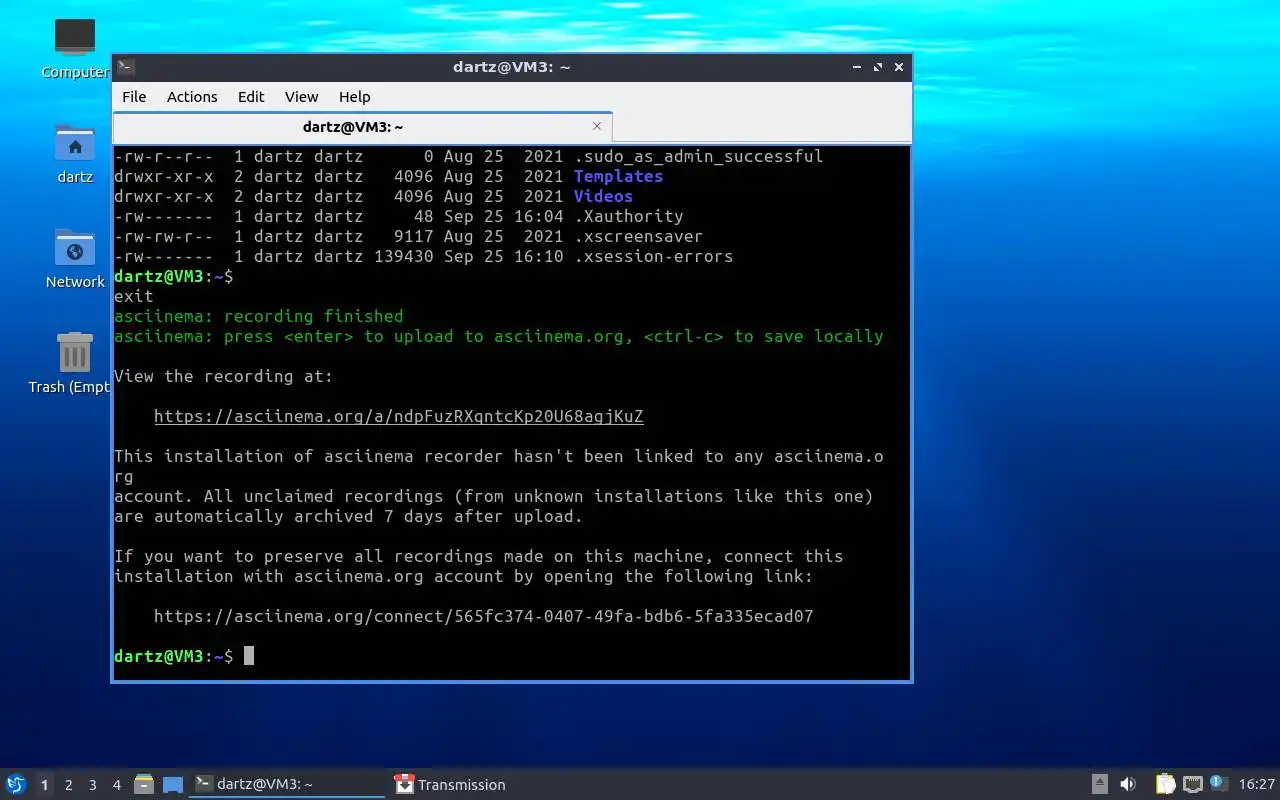This screenshot has height=800, width=1280.
Task: Click the asciinema.org/connect URL text
Action: [x=484, y=616]
